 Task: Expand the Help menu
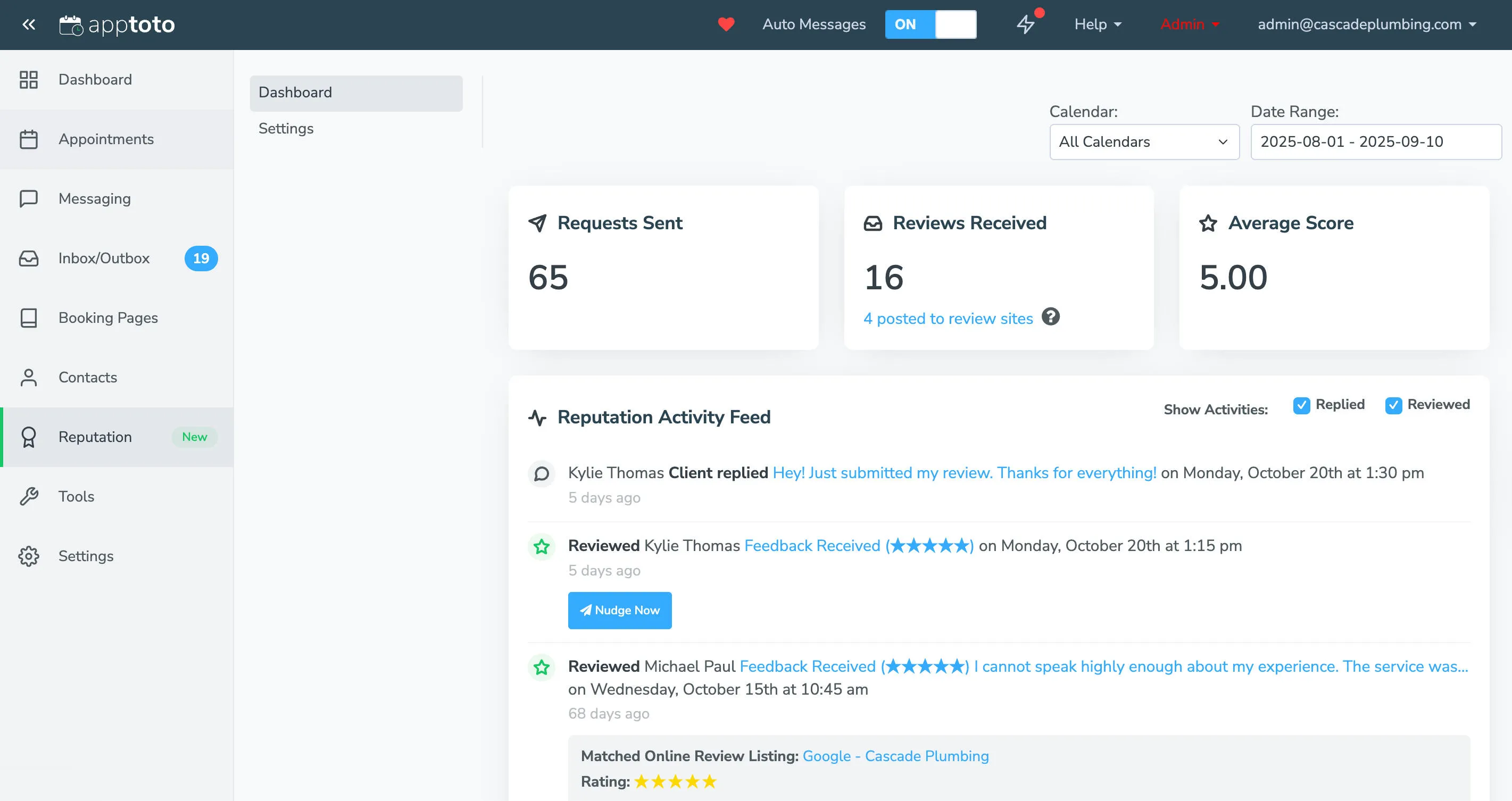click(x=1096, y=24)
